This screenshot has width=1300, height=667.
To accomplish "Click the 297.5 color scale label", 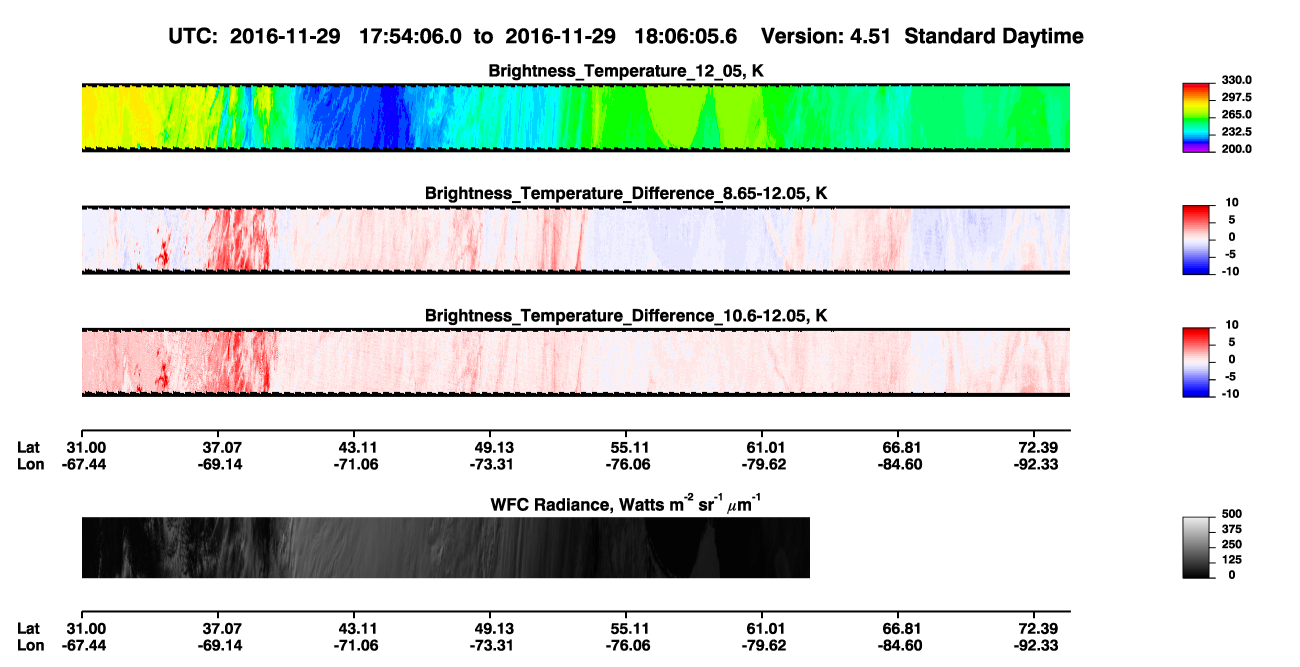I will tap(1238, 97).
